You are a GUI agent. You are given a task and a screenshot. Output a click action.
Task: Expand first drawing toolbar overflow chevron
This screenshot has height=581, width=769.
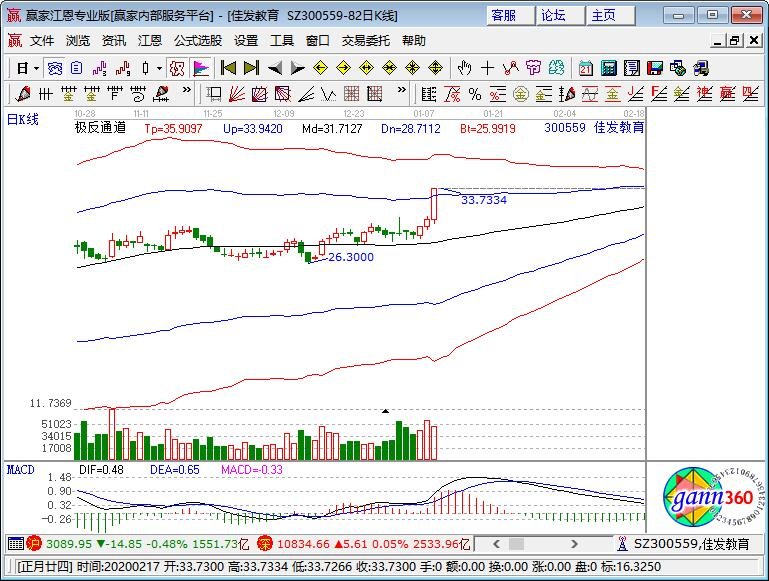[186, 90]
